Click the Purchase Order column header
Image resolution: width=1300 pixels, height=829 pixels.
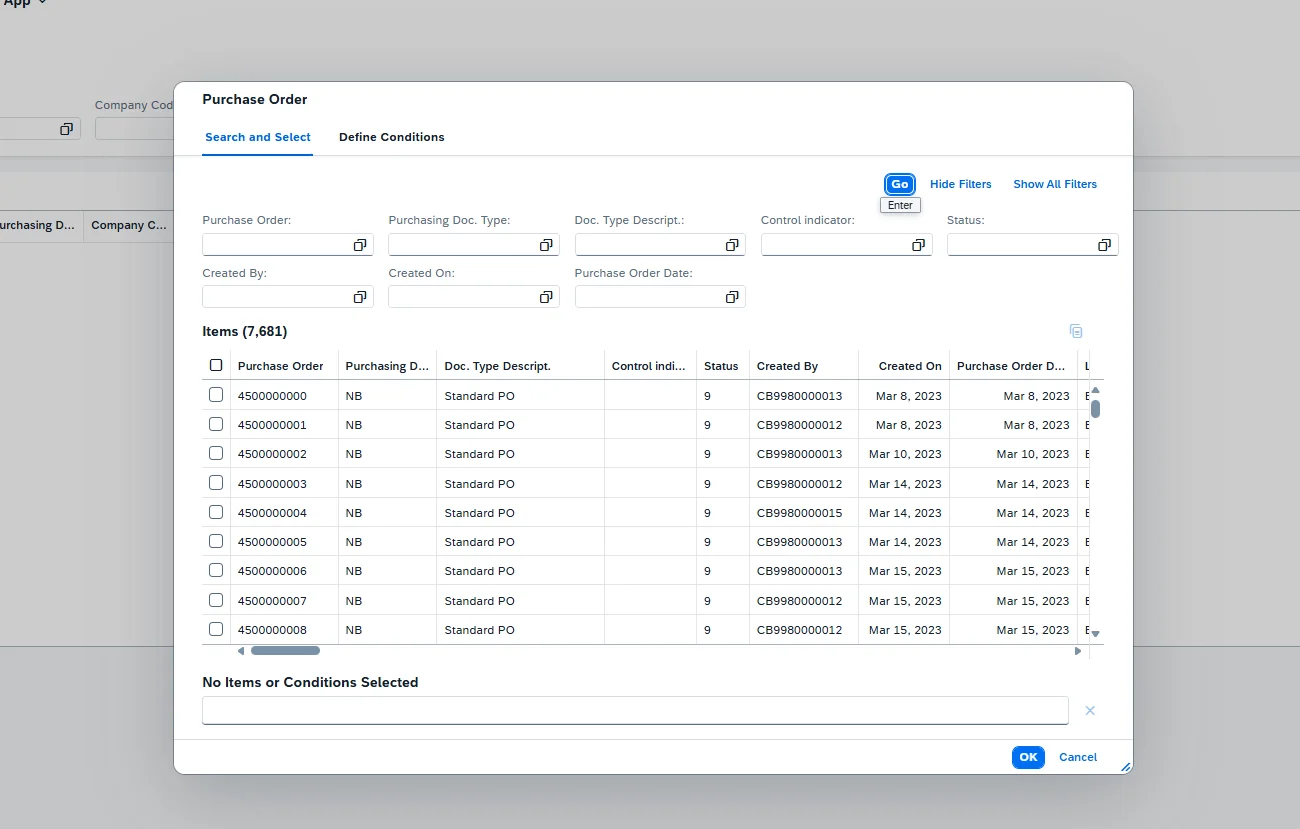point(284,365)
